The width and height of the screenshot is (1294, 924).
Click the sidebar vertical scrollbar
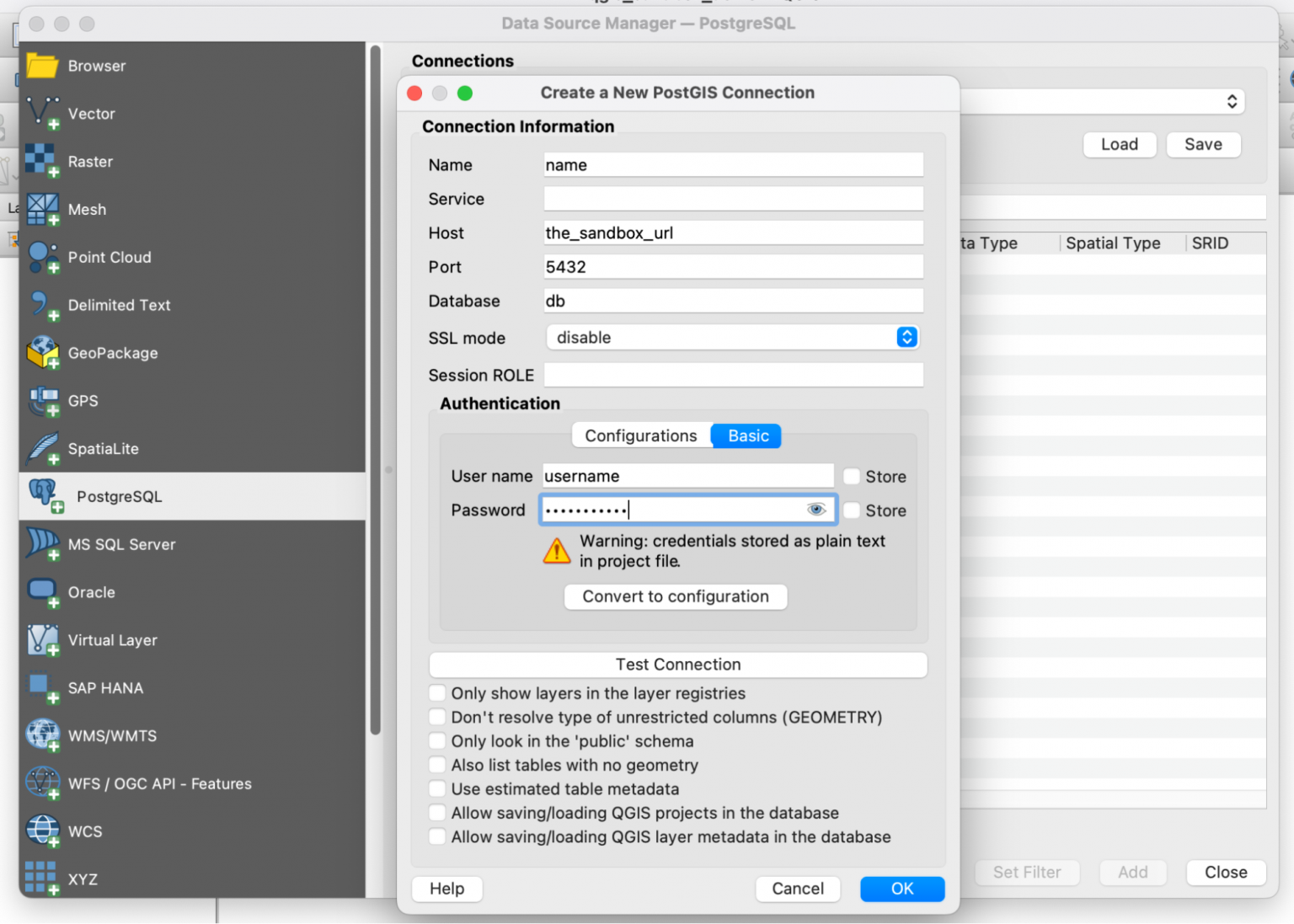(375, 387)
